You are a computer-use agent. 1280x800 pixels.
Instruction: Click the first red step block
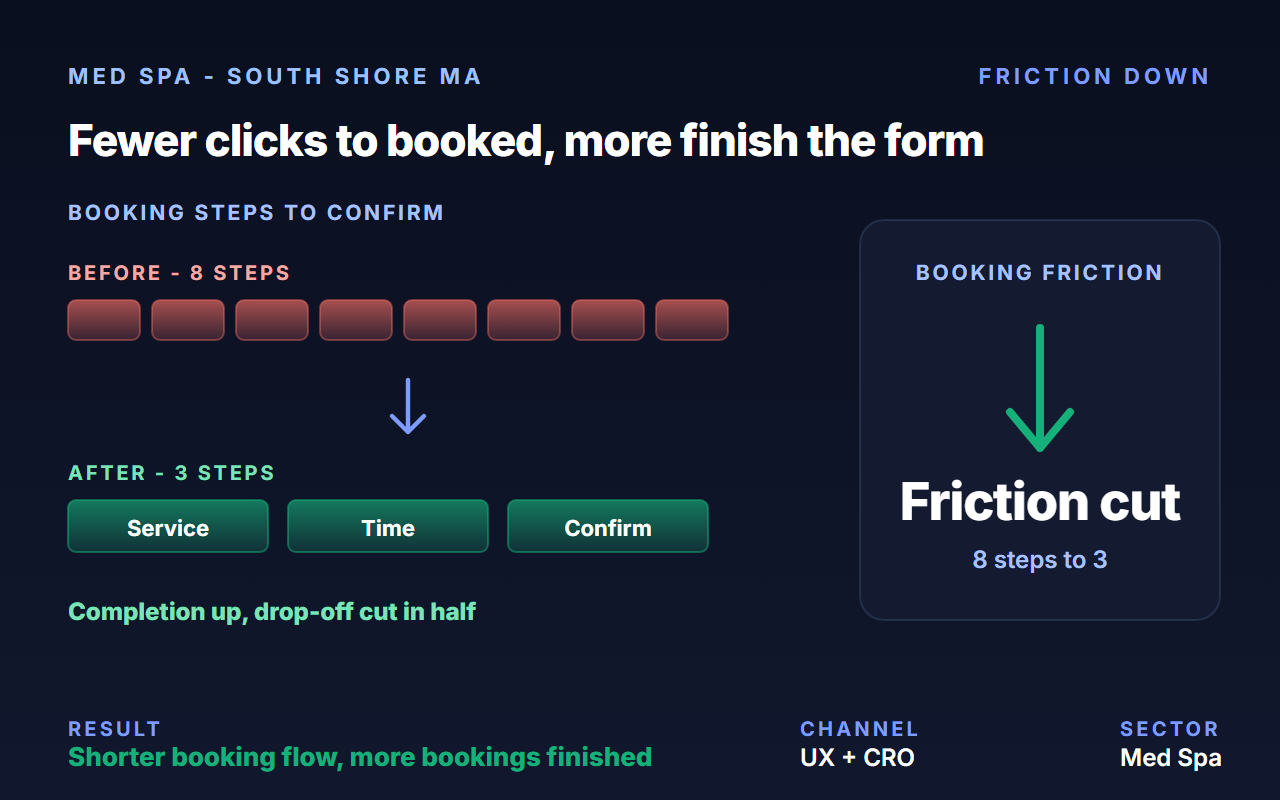click(x=104, y=320)
